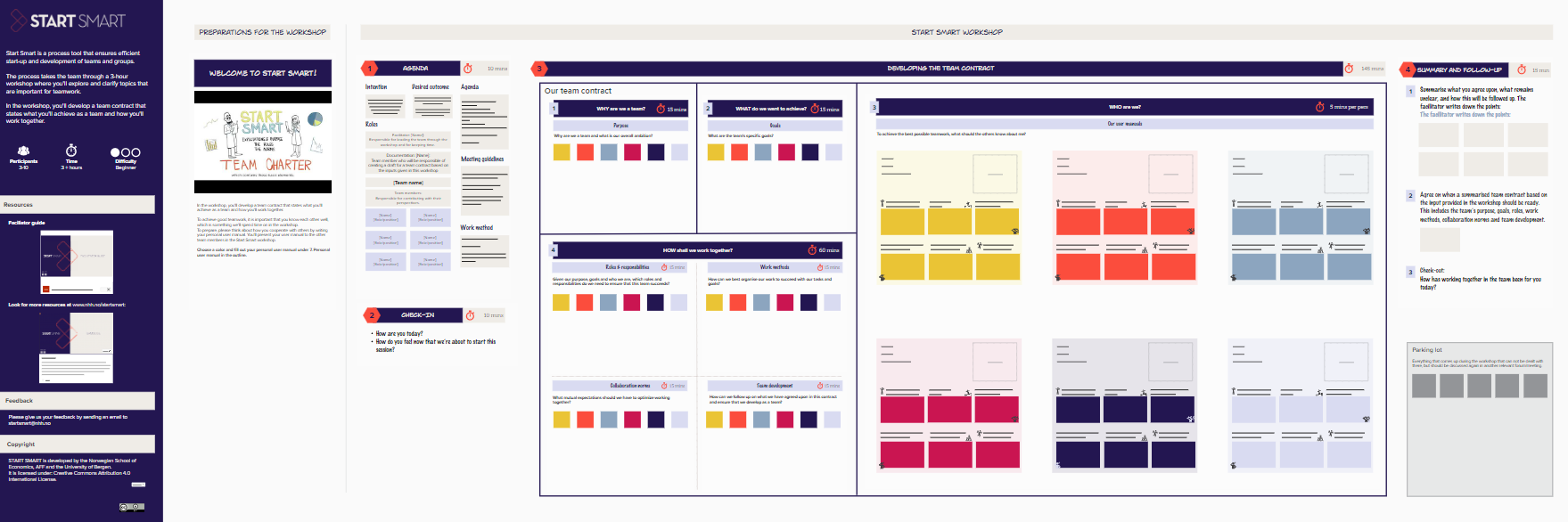Select yellow sticky under Purpose question
Viewport: 1568px width, 522px height.
pyautogui.click(x=562, y=152)
